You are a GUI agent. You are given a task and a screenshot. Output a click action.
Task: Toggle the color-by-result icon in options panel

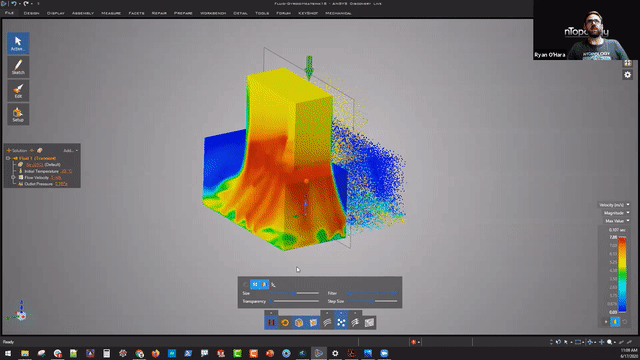click(x=264, y=284)
